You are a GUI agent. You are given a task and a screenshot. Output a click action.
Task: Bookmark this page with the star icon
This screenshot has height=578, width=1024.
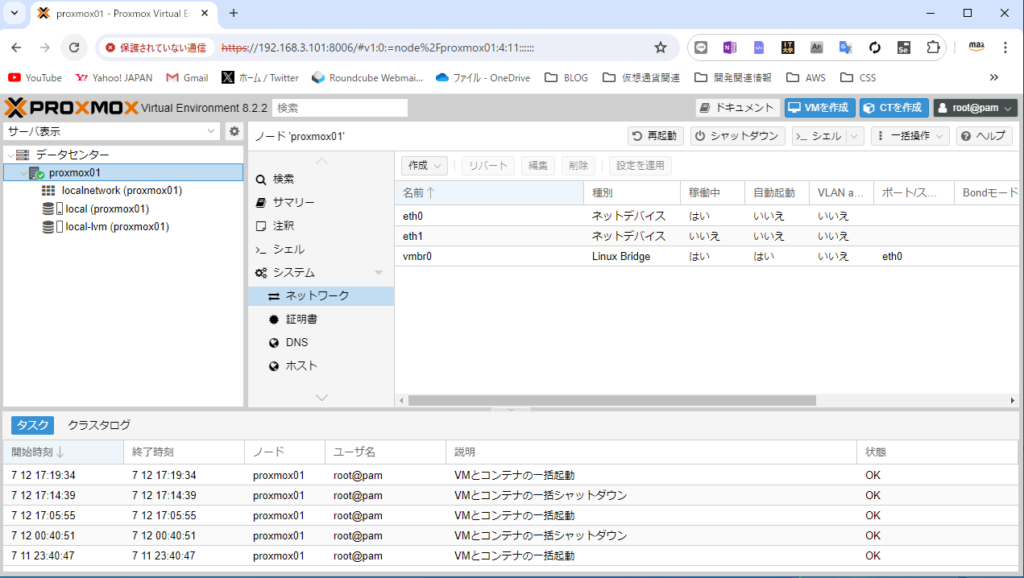pos(660,47)
